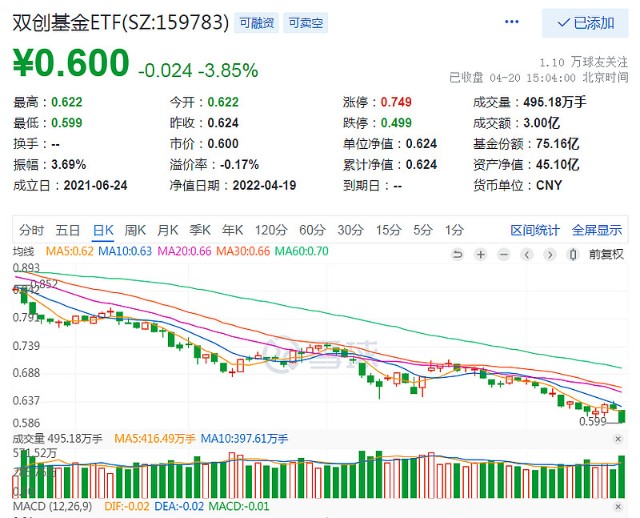Click the 可融资 margin tag
640x518 pixels.
(x=256, y=23)
